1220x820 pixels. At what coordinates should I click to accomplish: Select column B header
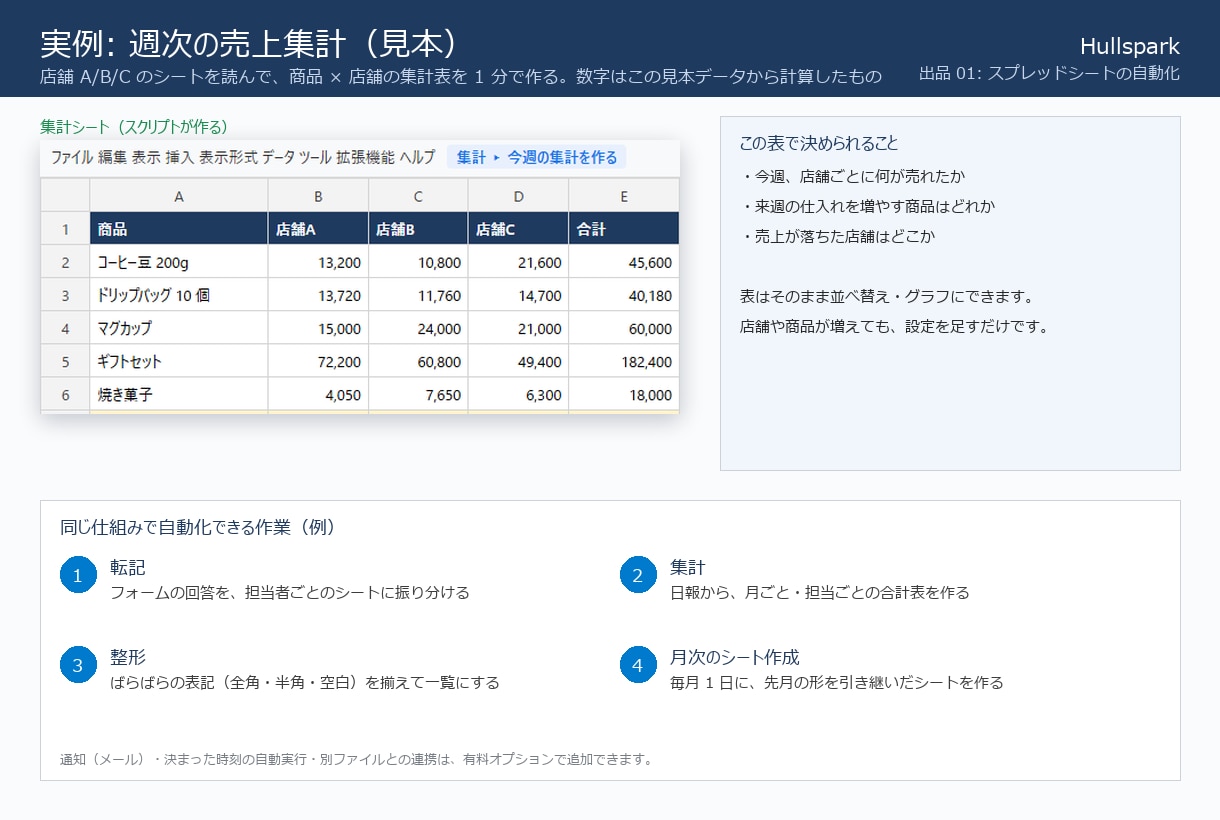(x=318, y=196)
